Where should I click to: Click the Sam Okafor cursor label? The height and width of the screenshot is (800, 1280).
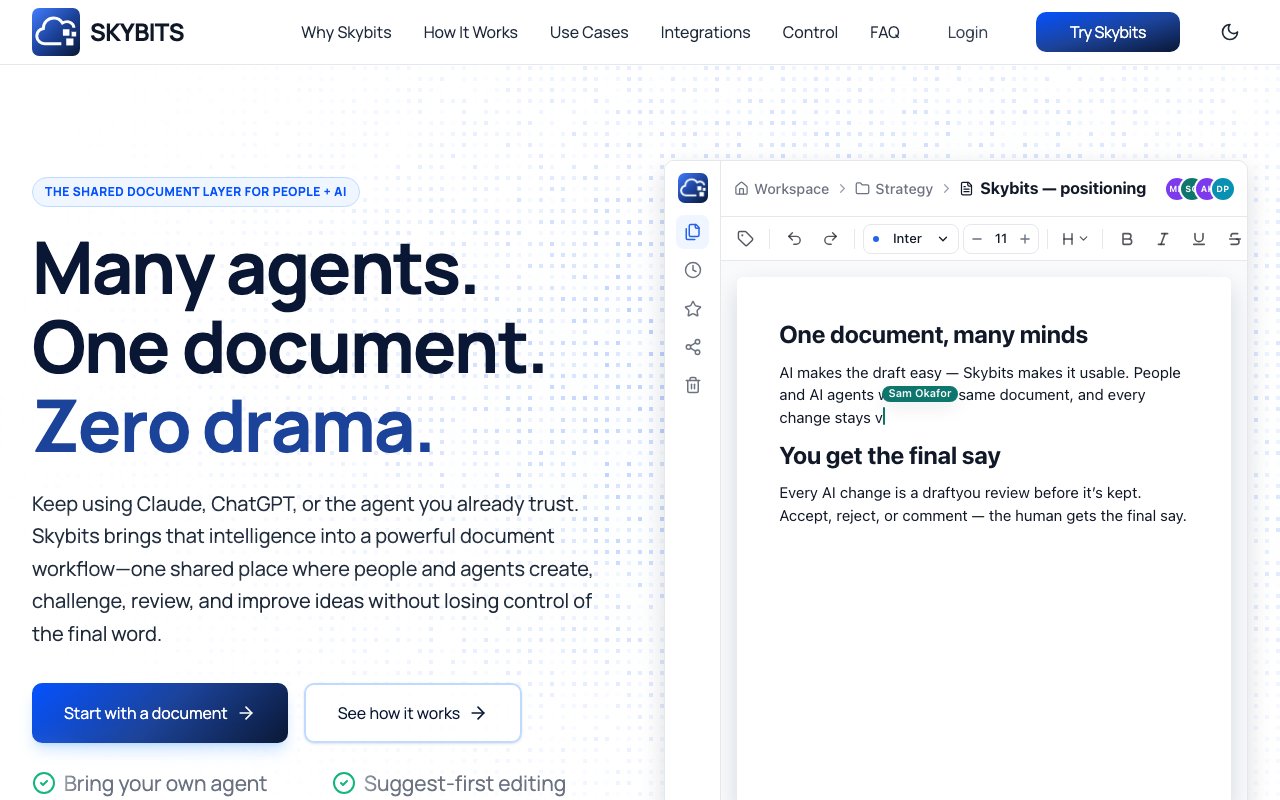pyautogui.click(x=920, y=394)
